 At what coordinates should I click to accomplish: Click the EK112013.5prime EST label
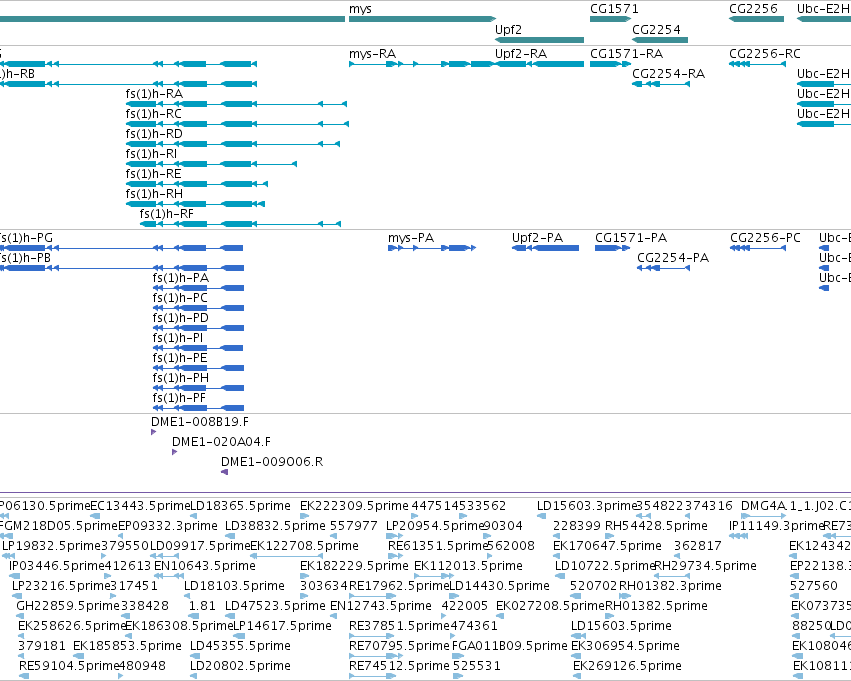tap(468, 567)
